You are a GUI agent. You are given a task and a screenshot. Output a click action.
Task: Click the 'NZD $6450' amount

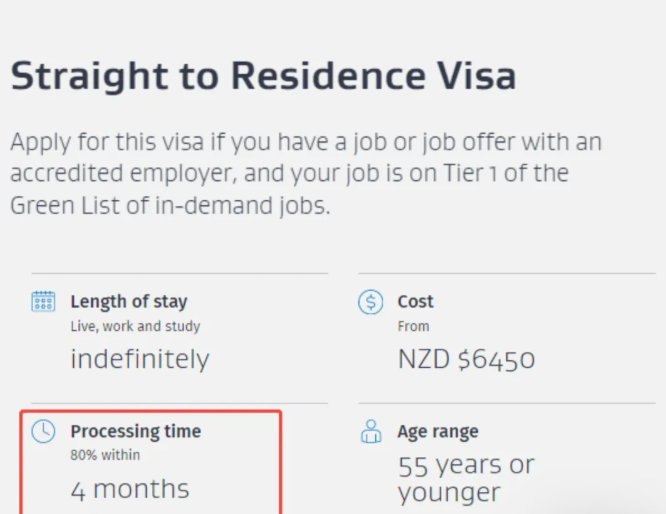pyautogui.click(x=466, y=358)
